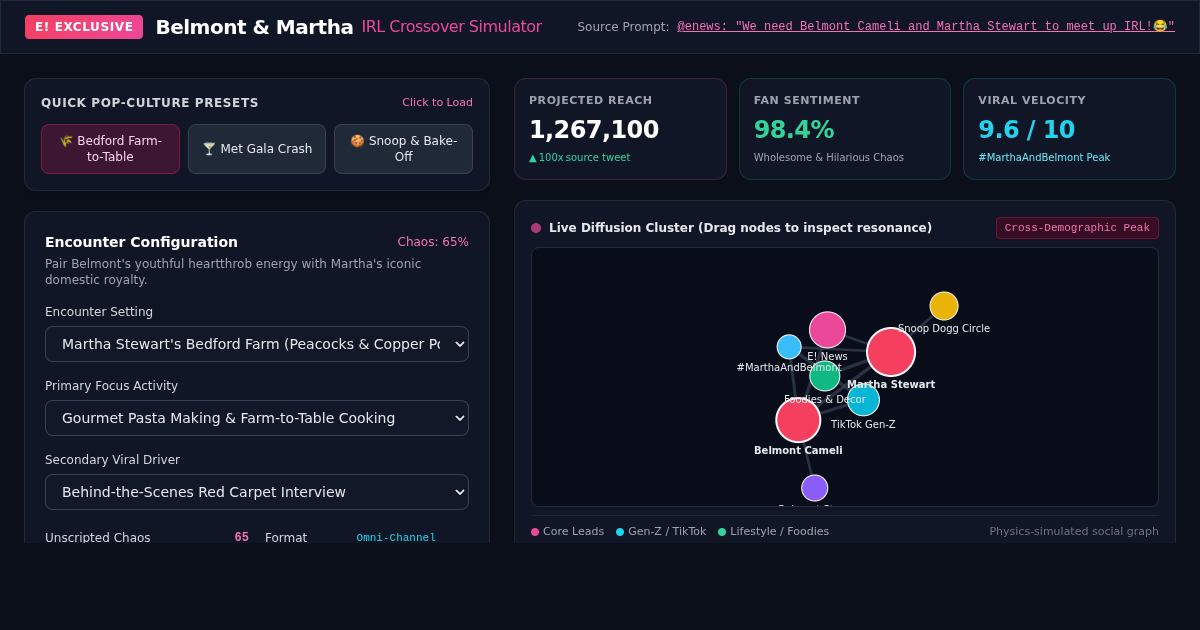1200x630 pixels.
Task: Expand the Primary Focus Activity dropdown
Action: coord(257,418)
